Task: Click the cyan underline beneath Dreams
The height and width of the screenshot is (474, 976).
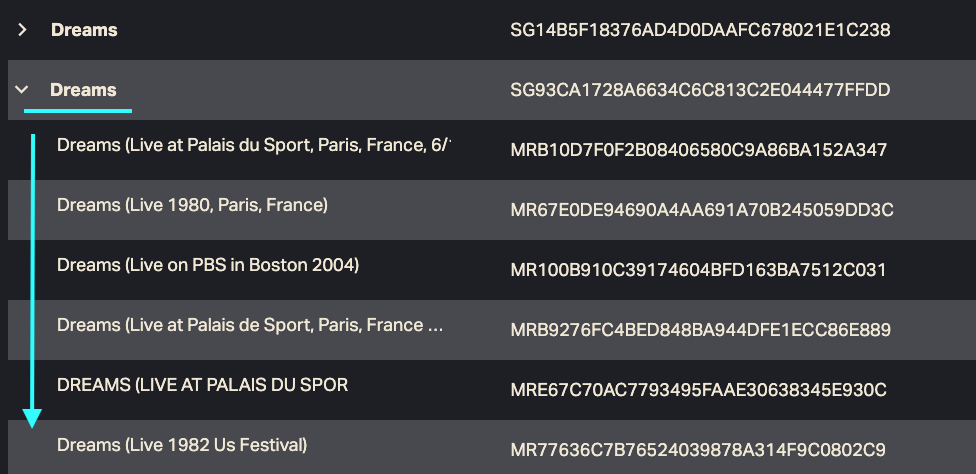Action: click(x=78, y=110)
